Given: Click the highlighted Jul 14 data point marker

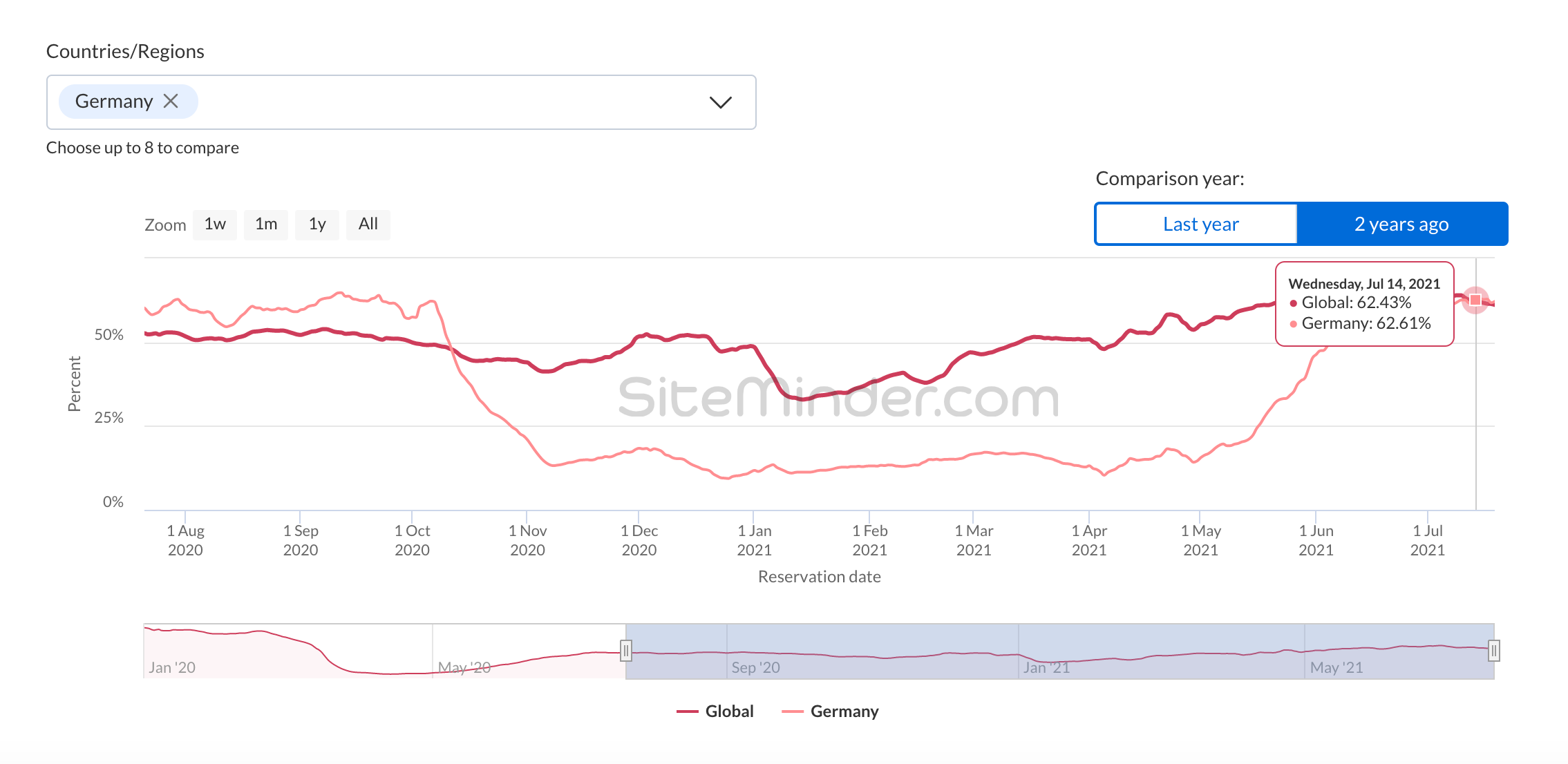Looking at the screenshot, I should [x=1475, y=300].
